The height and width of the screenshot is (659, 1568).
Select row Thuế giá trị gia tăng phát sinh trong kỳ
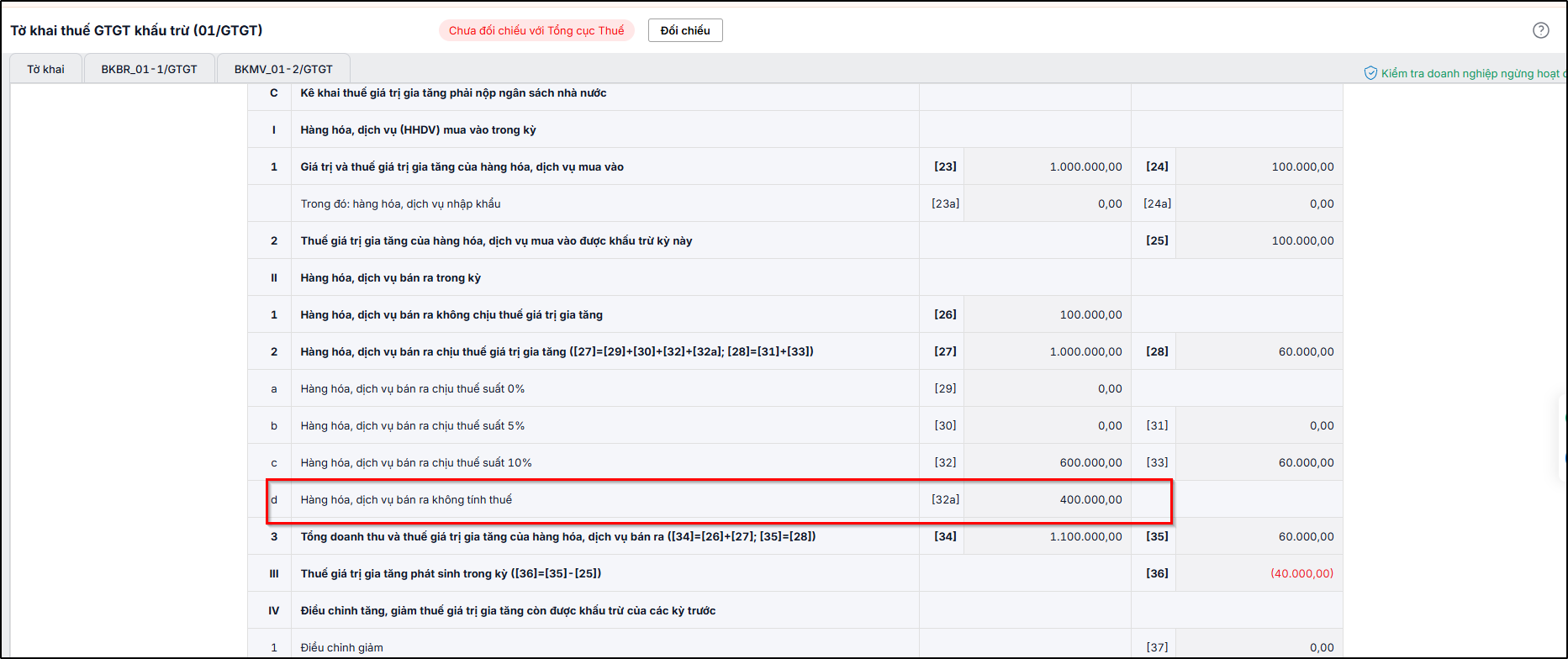pos(795,573)
